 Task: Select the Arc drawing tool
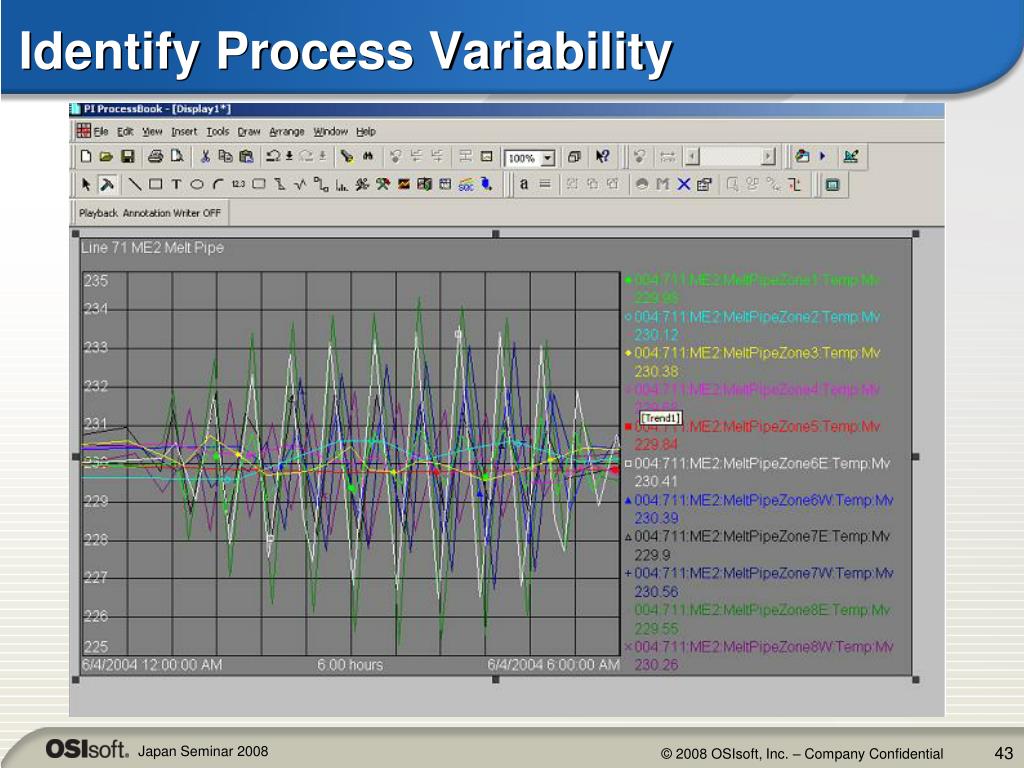(217, 185)
